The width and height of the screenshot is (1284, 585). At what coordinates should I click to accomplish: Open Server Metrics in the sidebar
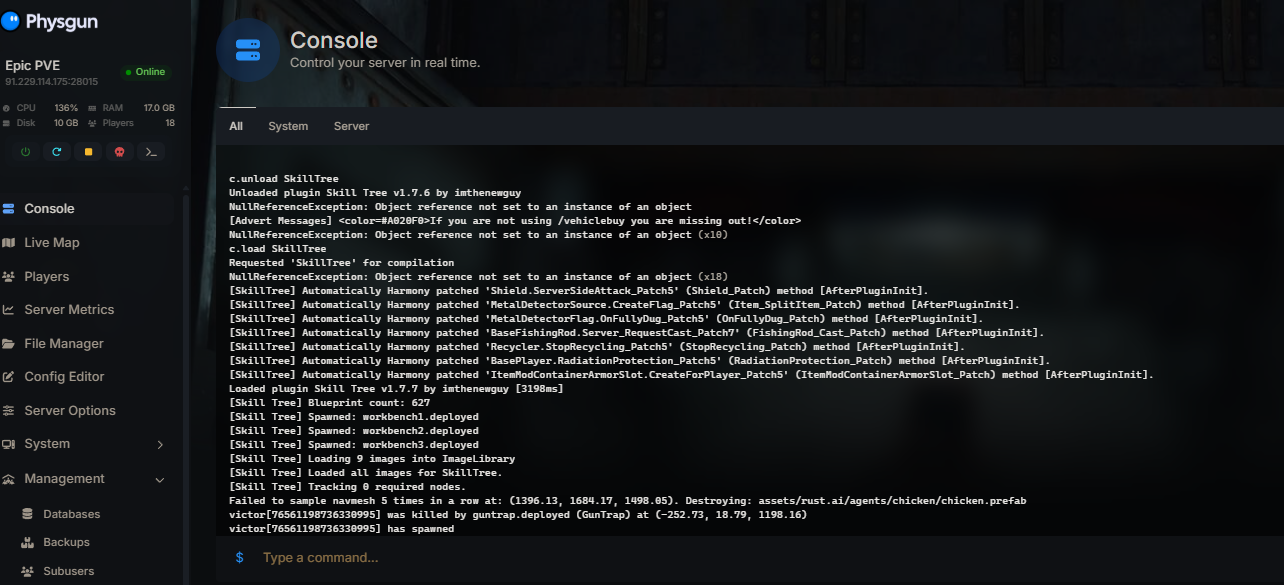pos(69,310)
